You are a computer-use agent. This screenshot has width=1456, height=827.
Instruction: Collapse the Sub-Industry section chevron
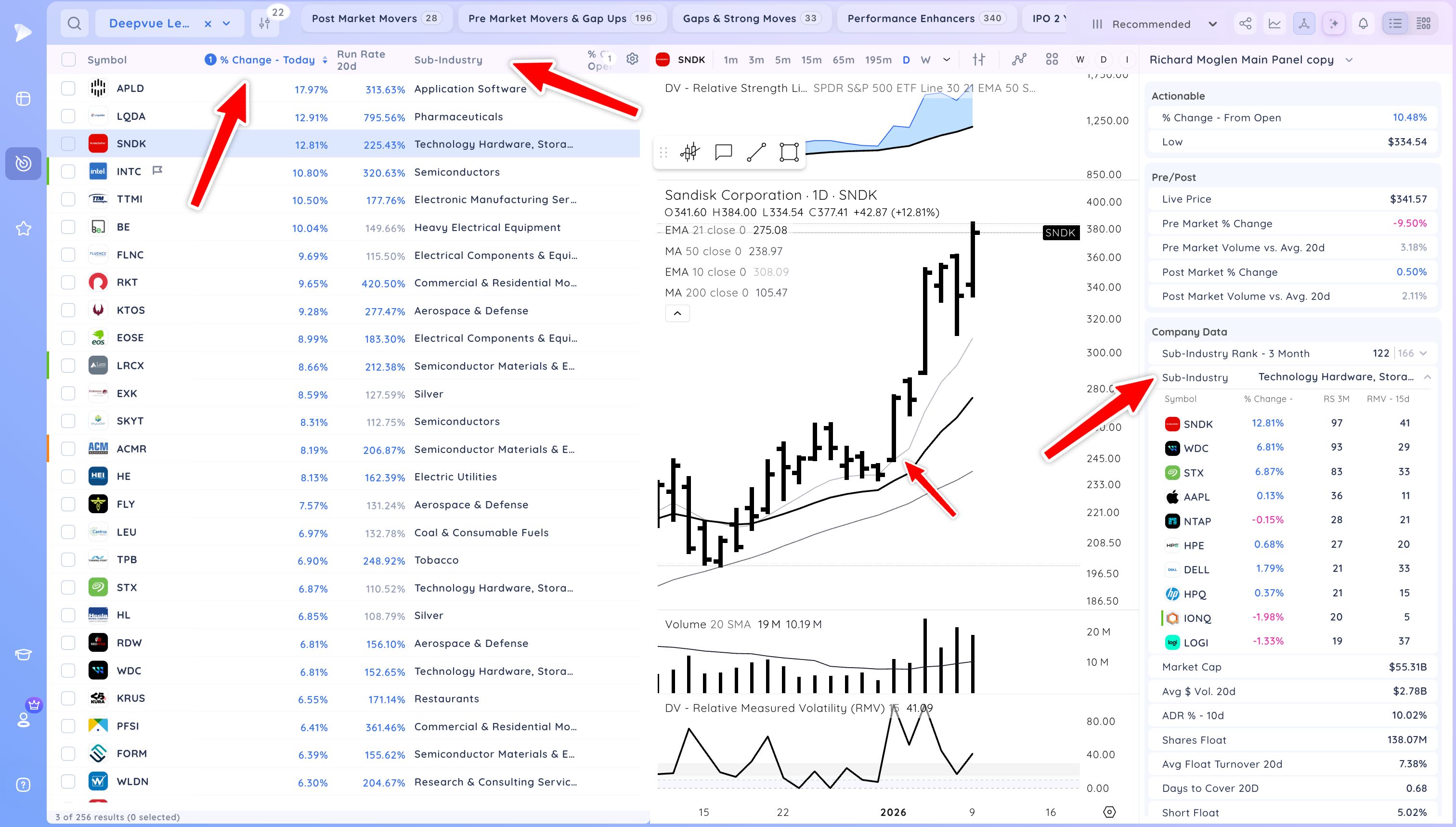[x=1428, y=377]
